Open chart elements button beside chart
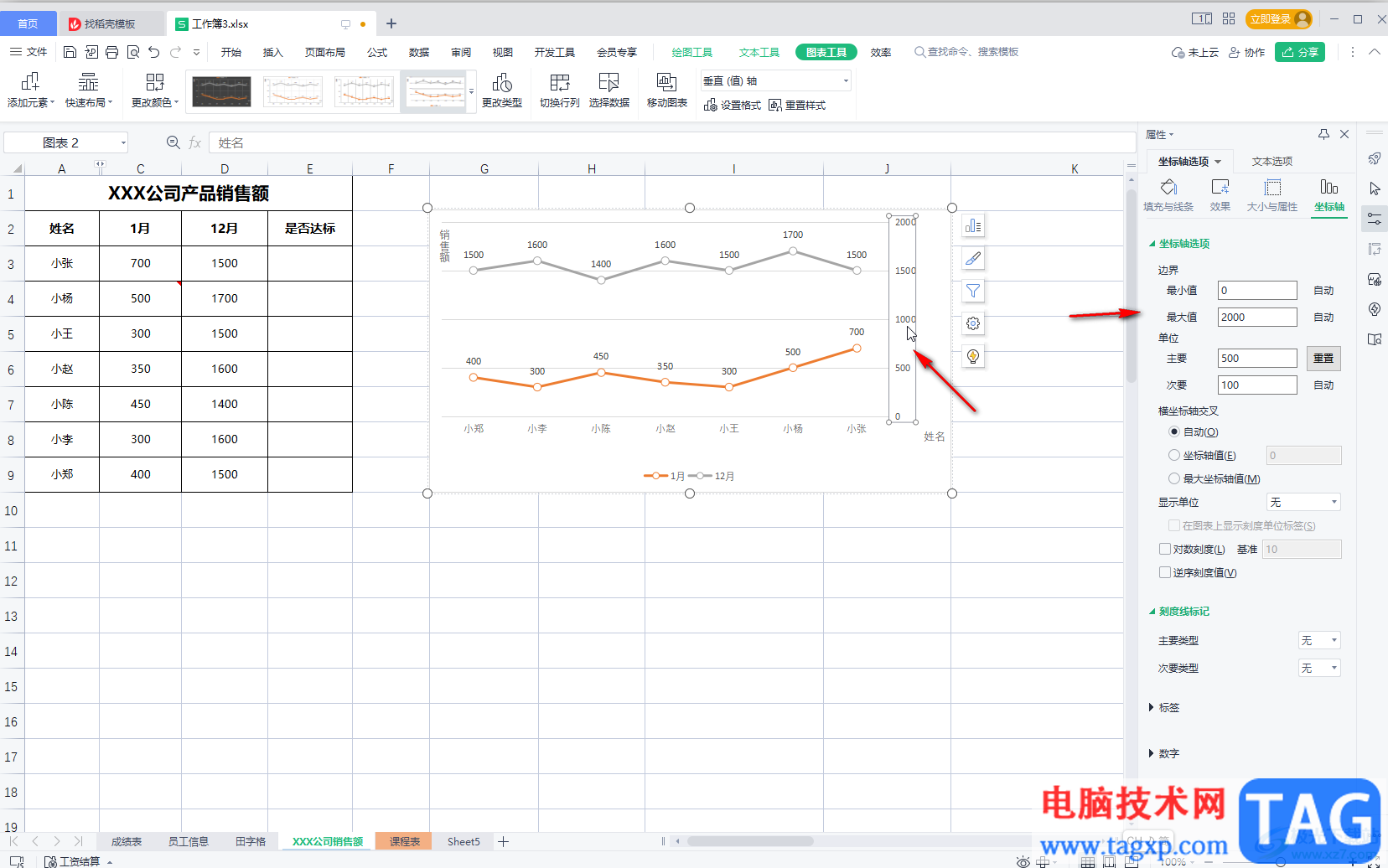Screen dimensions: 1388x868 click(x=973, y=226)
